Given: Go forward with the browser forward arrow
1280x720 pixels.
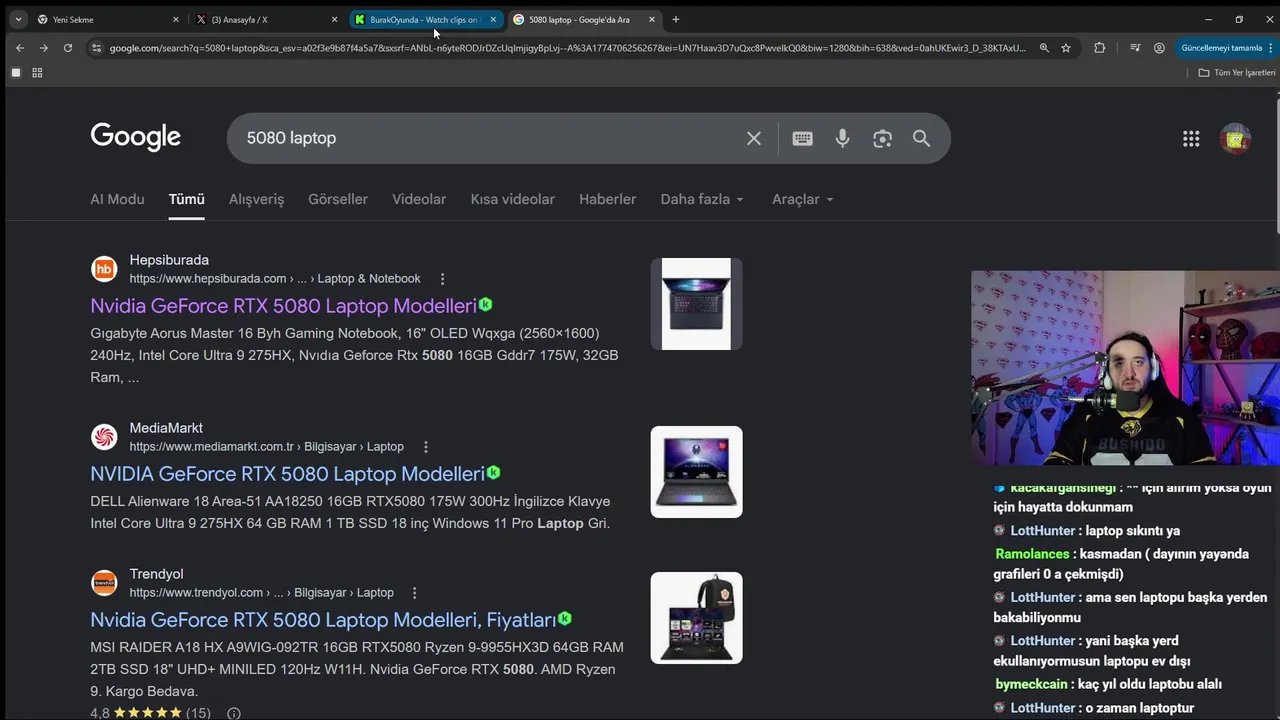Looking at the screenshot, I should pos(44,48).
